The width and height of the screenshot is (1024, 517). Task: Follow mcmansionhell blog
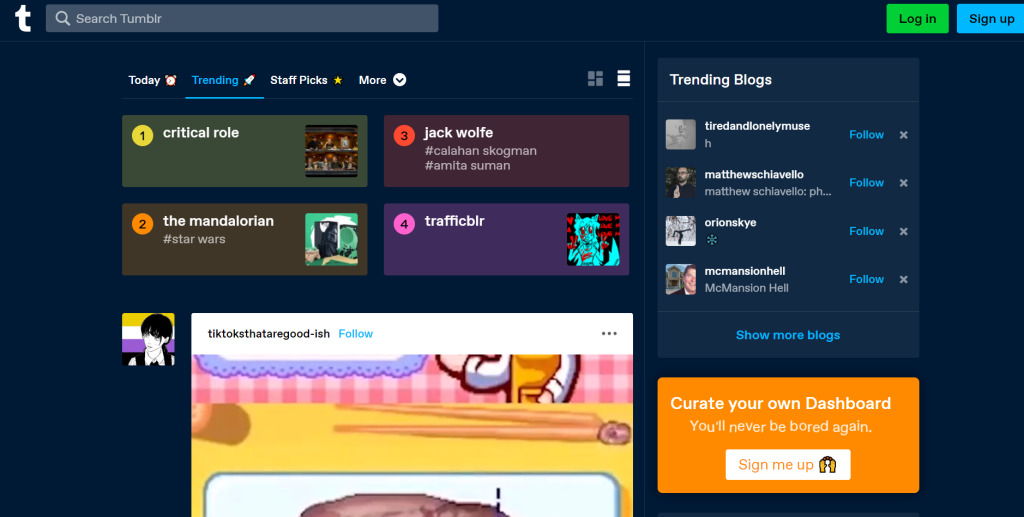point(866,279)
